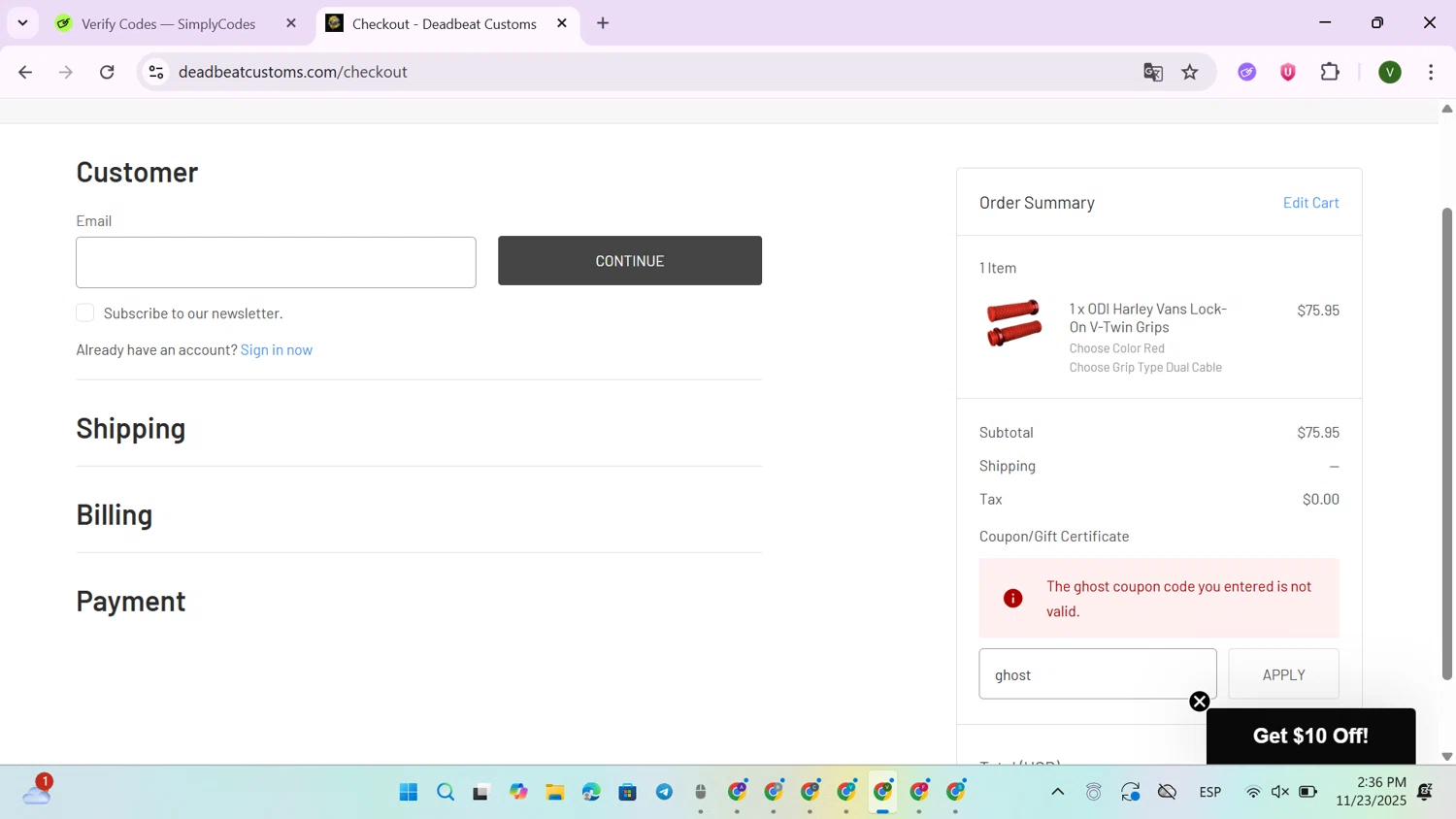Open the red grips product thumbnail

click(1014, 323)
